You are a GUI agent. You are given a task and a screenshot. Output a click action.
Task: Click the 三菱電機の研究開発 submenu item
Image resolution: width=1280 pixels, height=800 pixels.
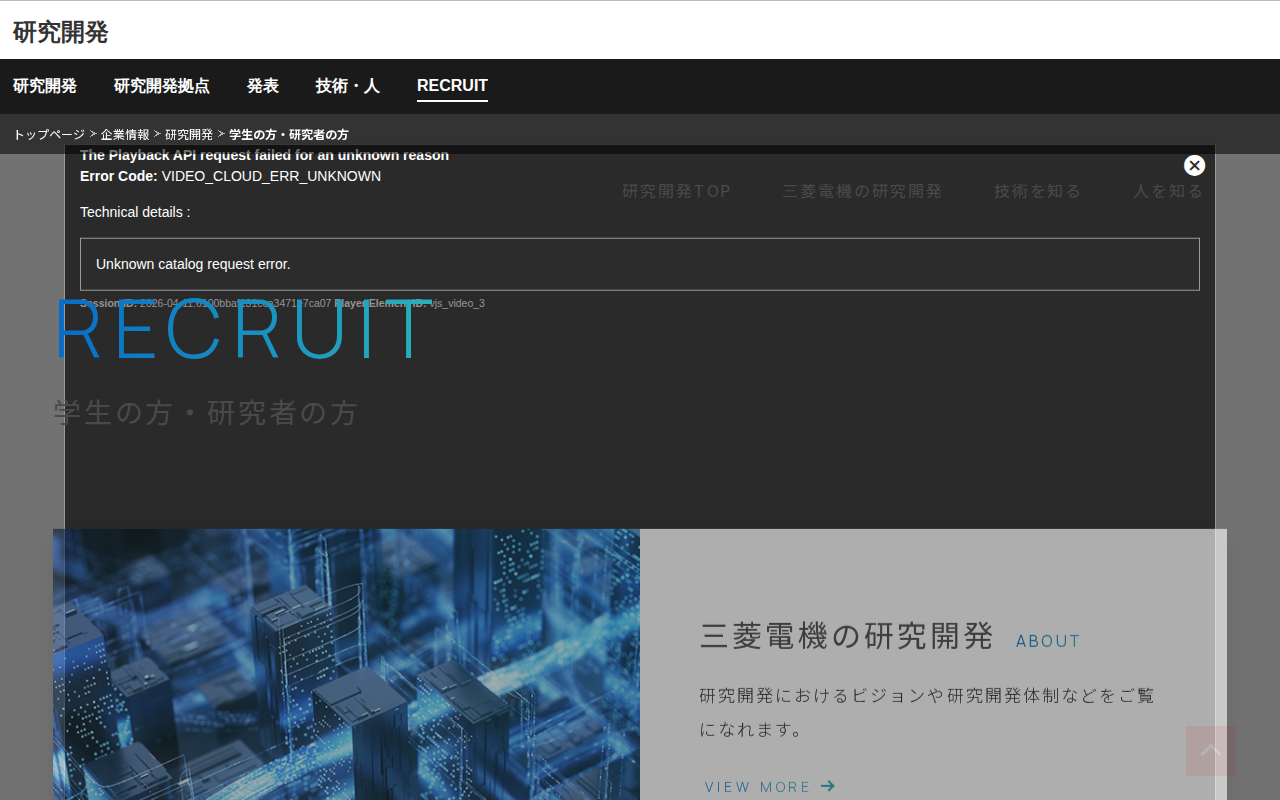[863, 191]
